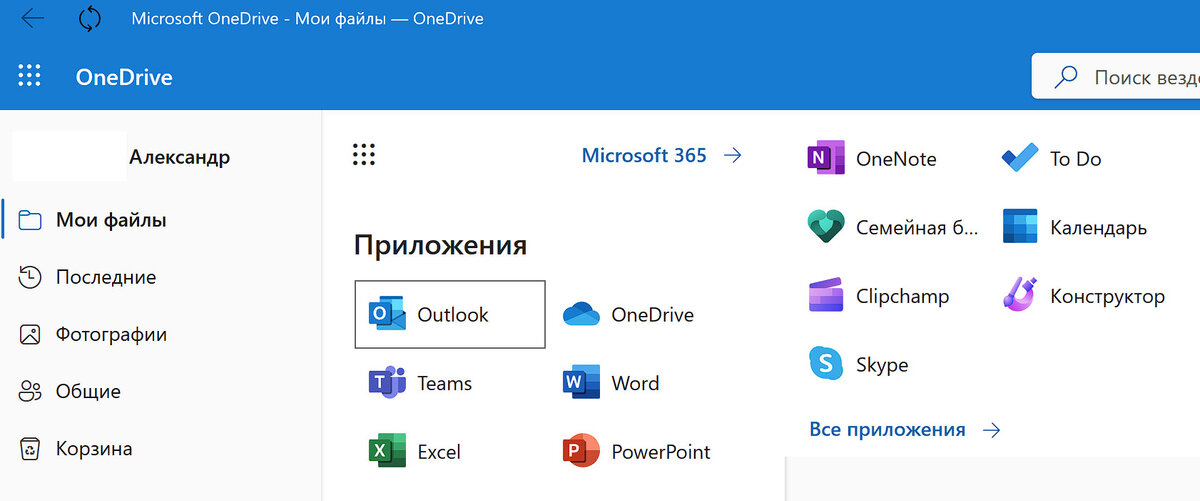Open OneNote by its label
This screenshot has width=1200, height=501.
click(x=896, y=159)
